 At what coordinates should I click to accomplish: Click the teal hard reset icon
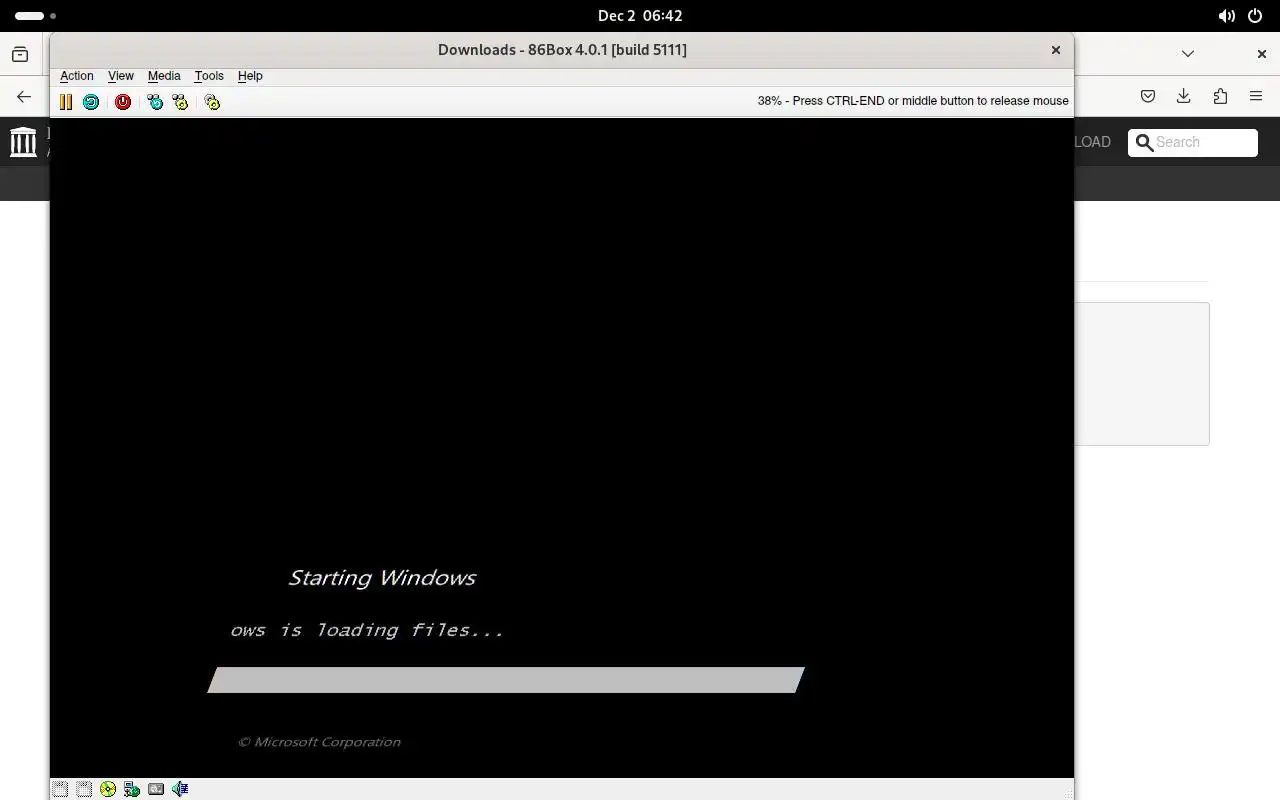click(91, 101)
